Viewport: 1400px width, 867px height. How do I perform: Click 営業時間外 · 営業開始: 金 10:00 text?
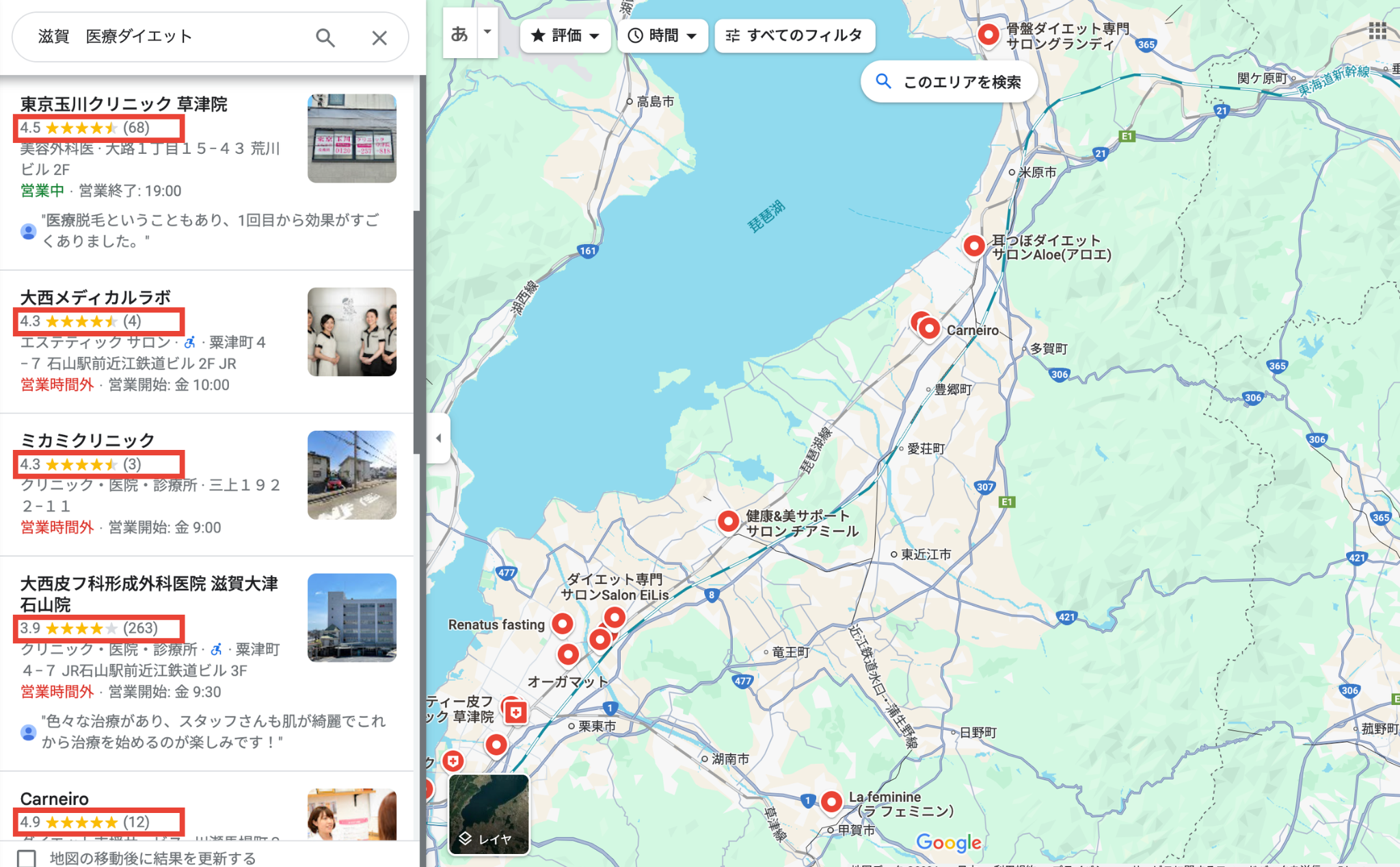(x=125, y=385)
